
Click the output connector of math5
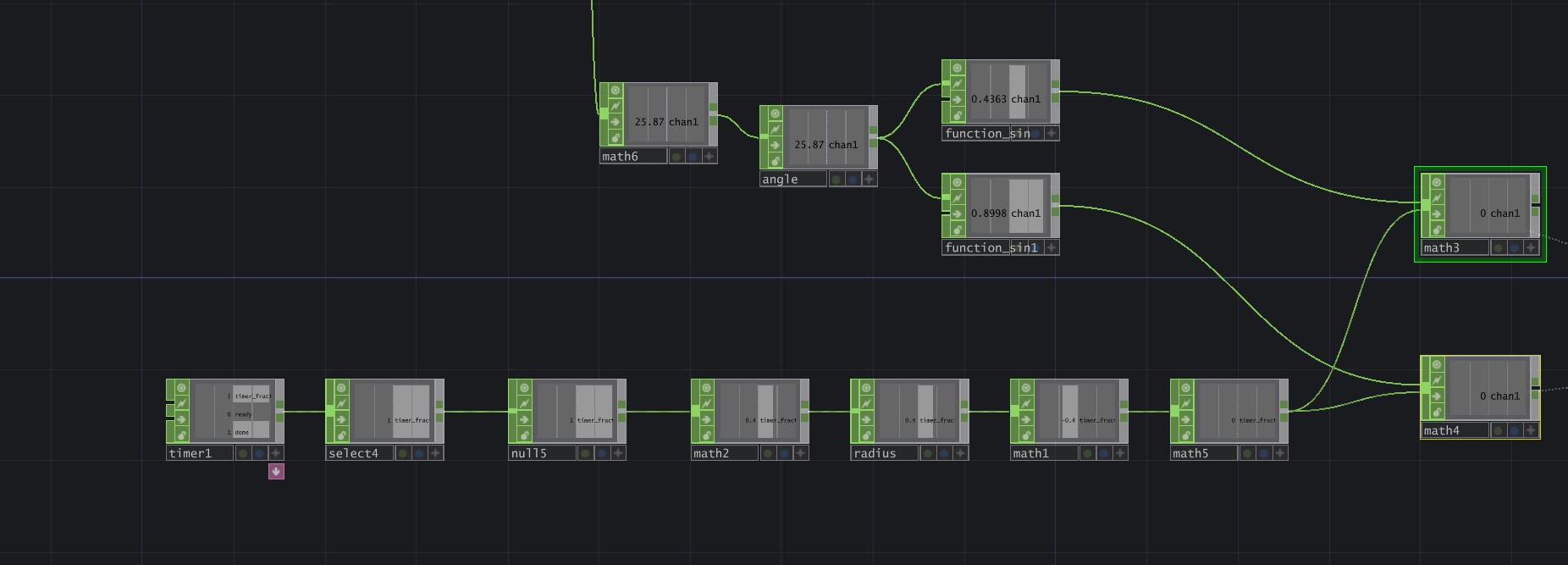1284,412
